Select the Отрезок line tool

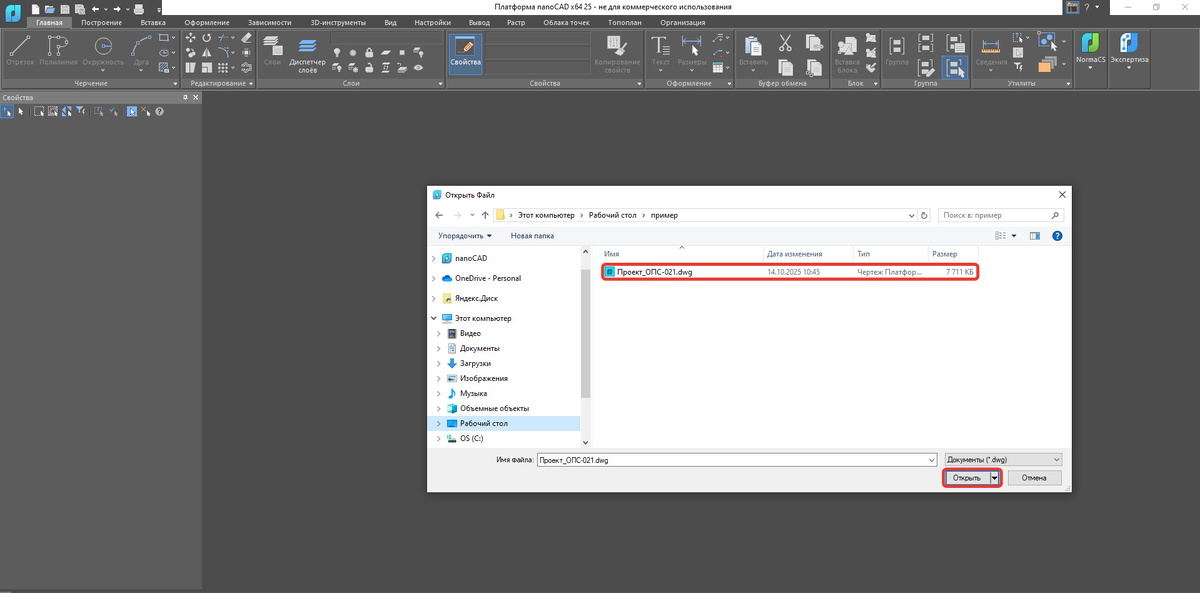(x=20, y=50)
